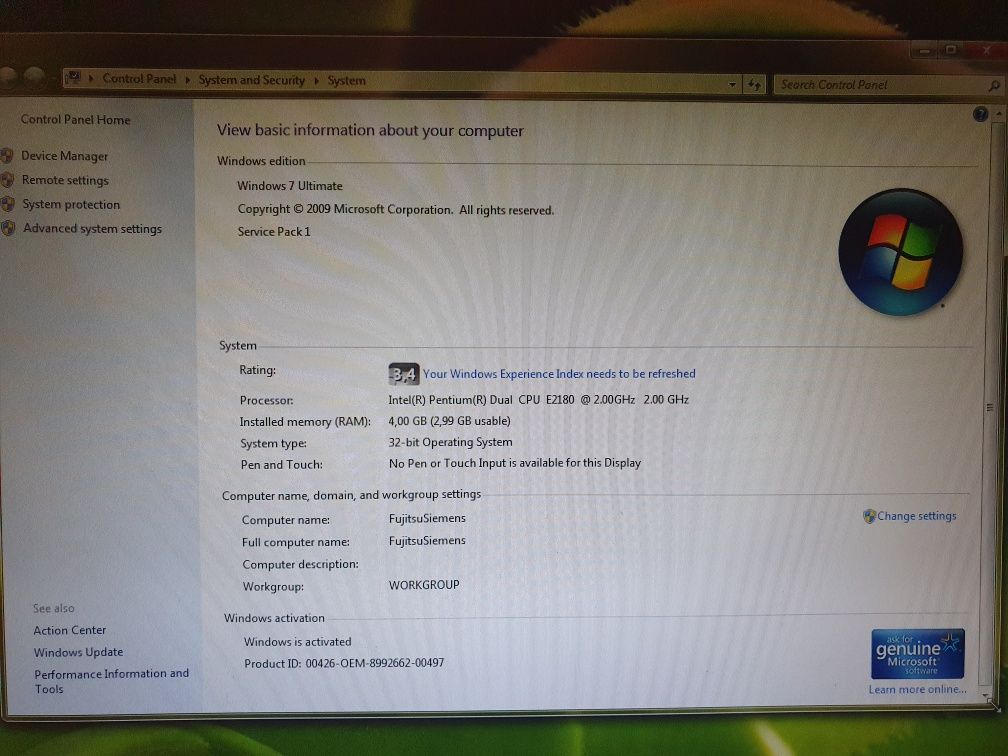Viewport: 1008px width, 756px height.
Task: Click the 'Windows activation' section header
Action: 274,618
